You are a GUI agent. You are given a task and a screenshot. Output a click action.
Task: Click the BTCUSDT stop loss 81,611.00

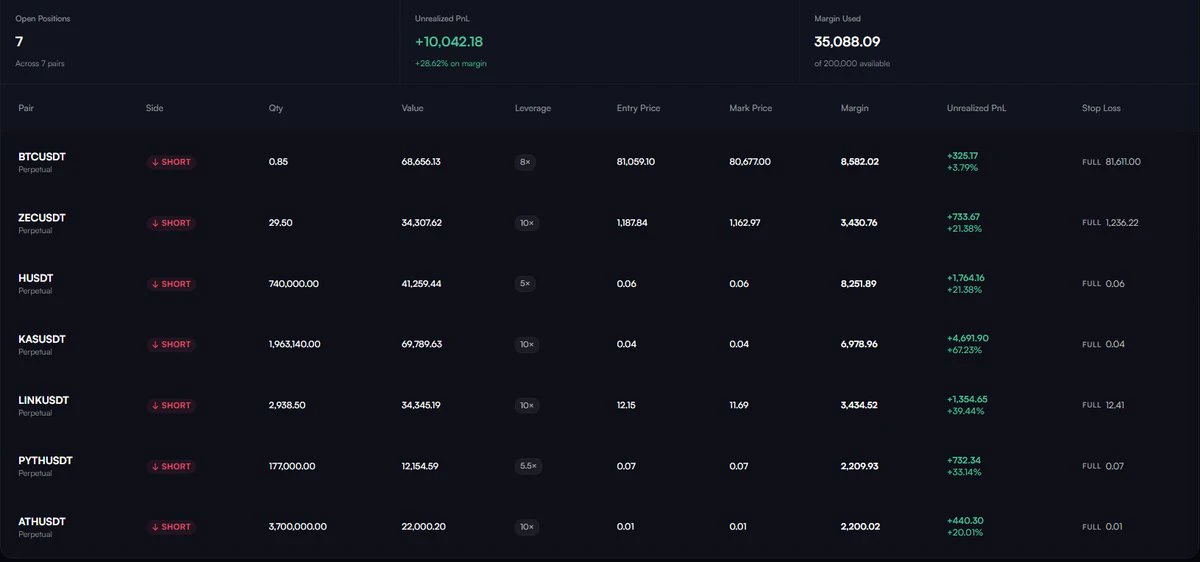[1123, 162]
